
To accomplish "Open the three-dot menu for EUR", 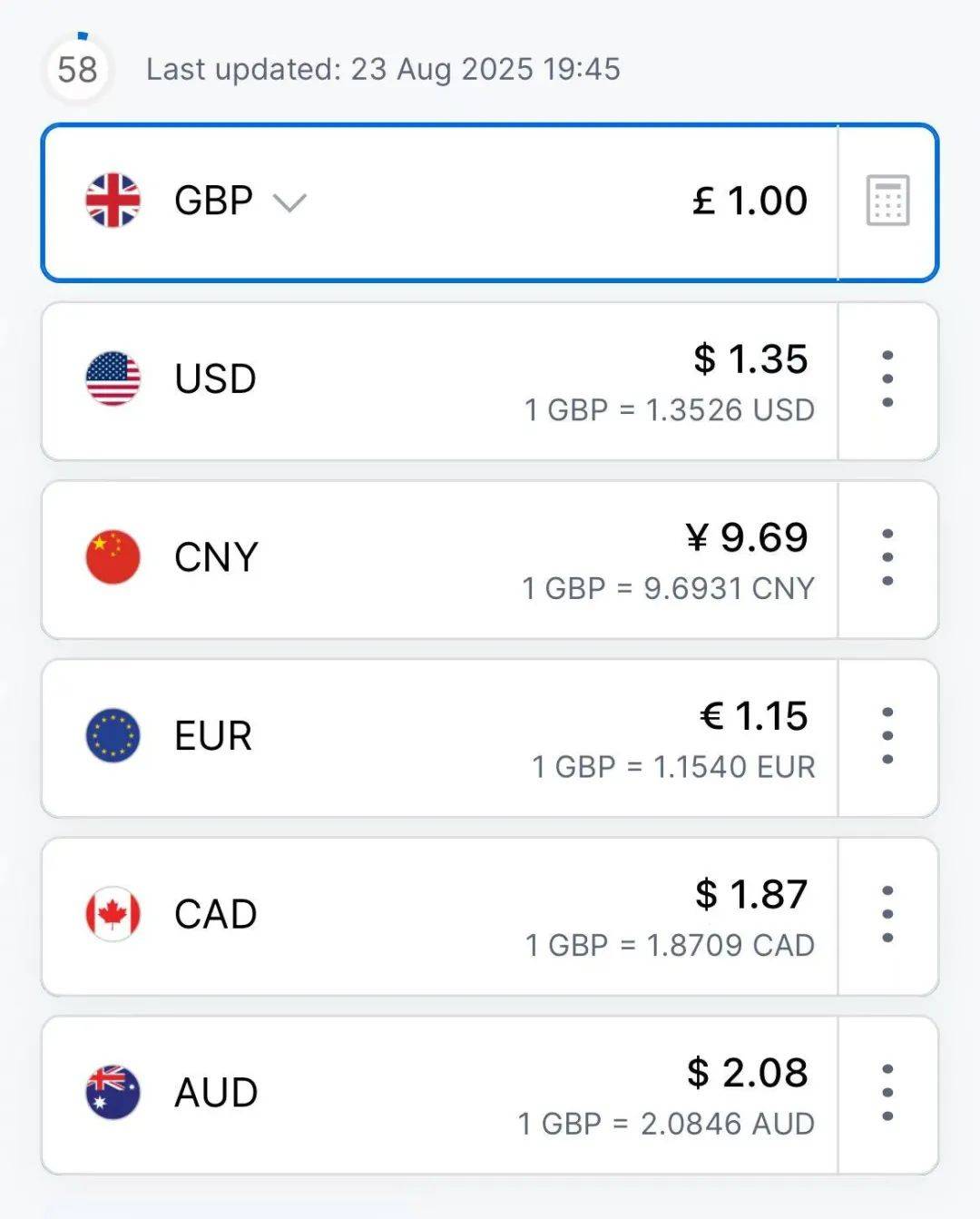I will coord(887,736).
